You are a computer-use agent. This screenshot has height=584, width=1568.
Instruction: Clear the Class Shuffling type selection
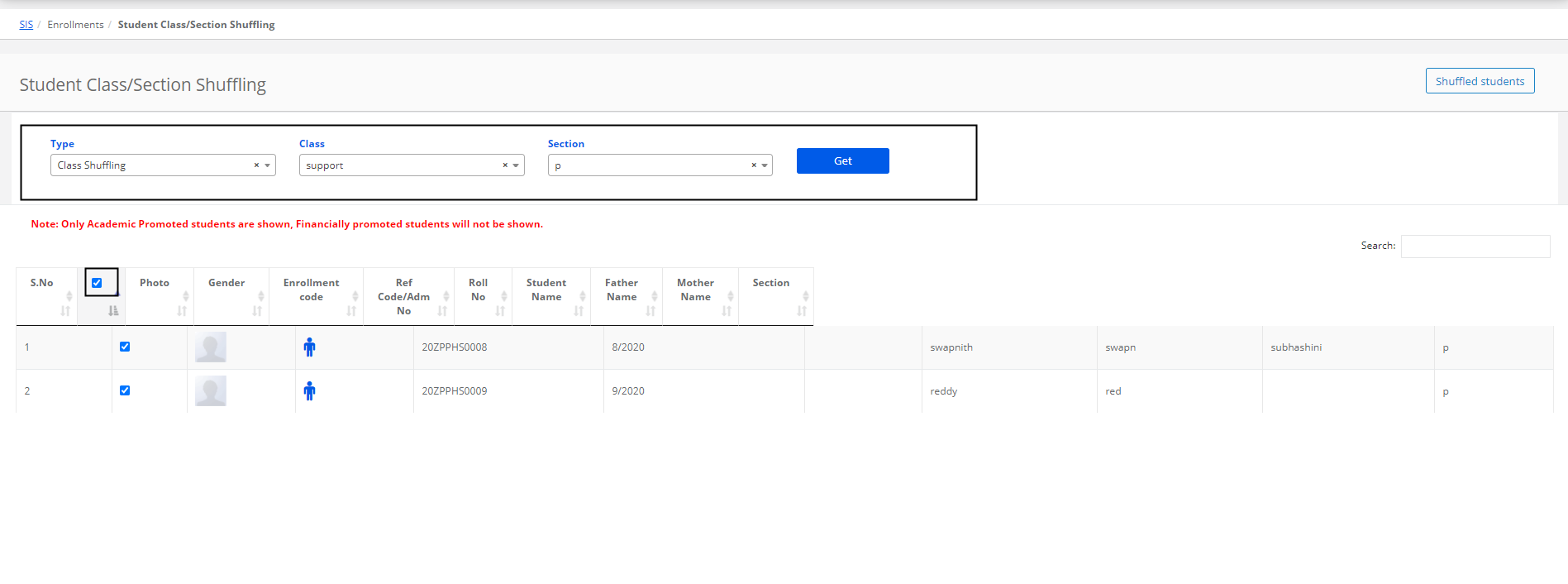click(256, 165)
